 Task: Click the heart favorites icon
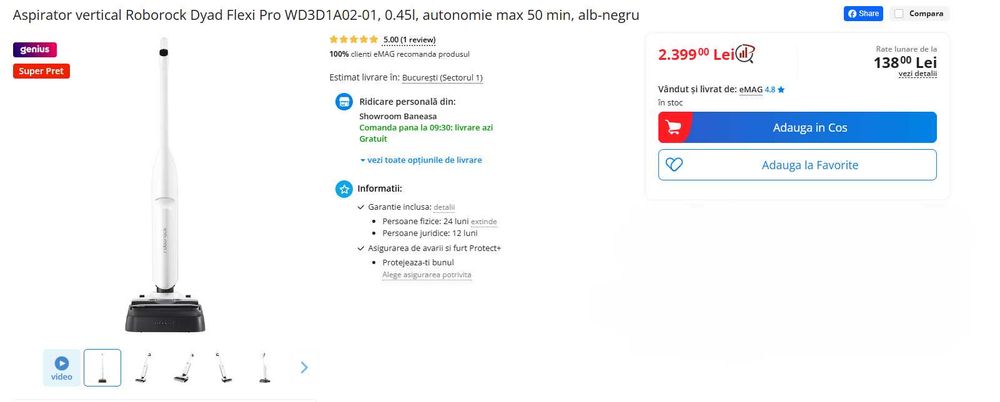tap(674, 165)
